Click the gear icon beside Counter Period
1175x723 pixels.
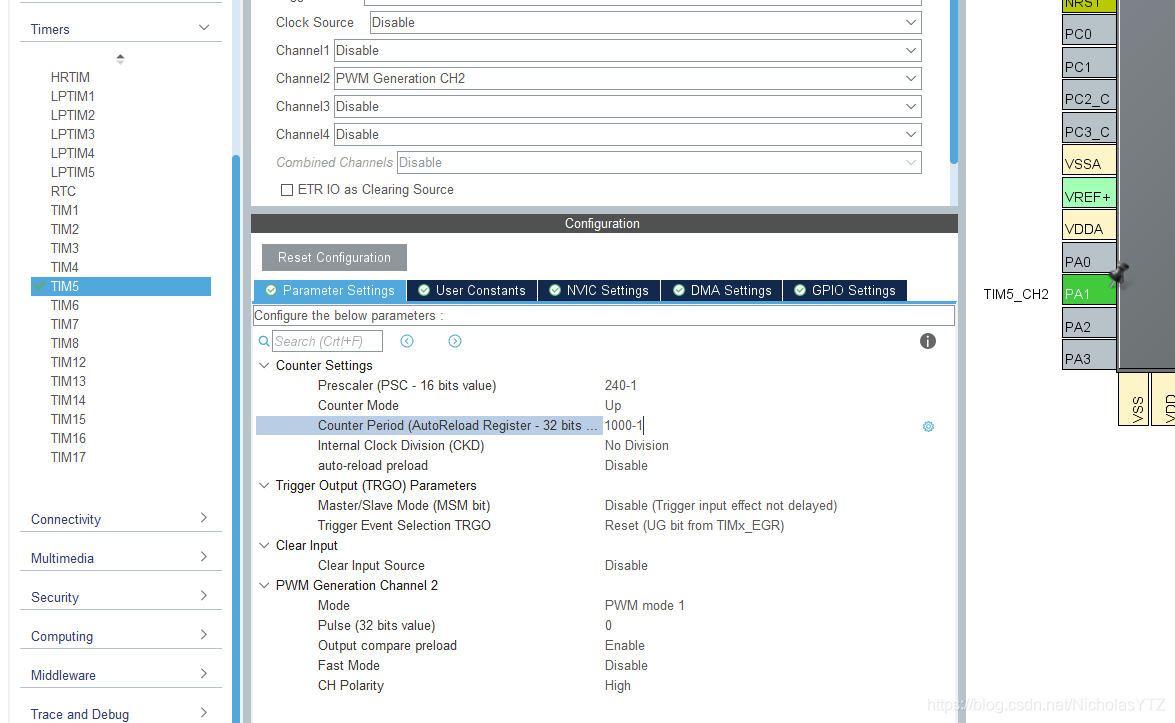click(928, 426)
